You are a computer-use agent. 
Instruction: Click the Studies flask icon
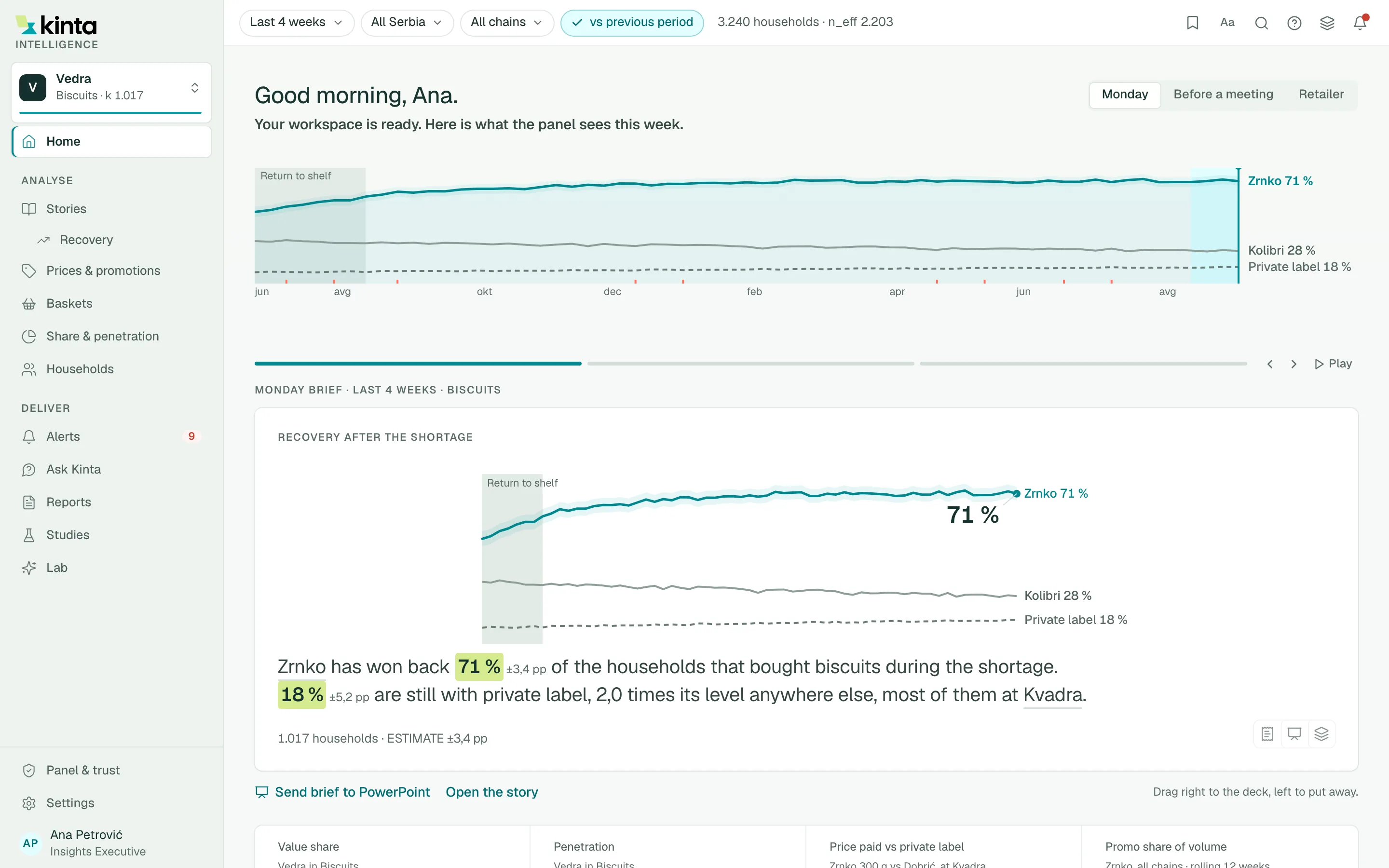coord(29,535)
